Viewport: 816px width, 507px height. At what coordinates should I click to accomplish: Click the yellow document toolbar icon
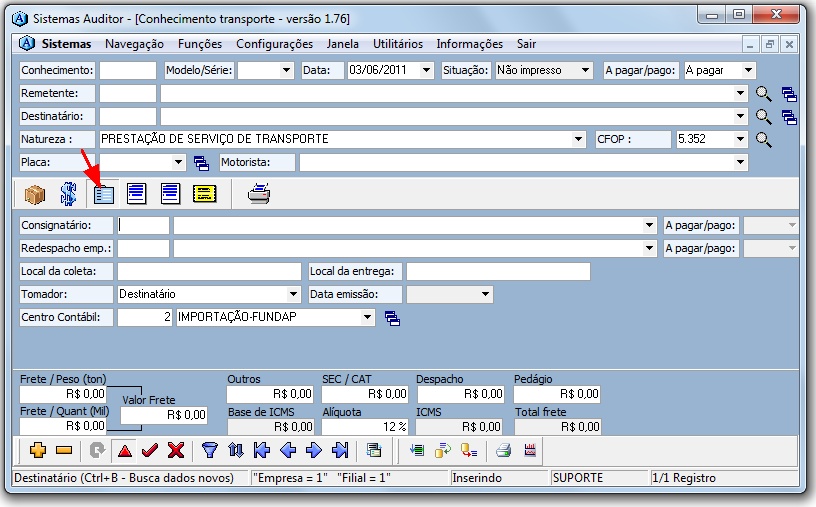coord(204,194)
